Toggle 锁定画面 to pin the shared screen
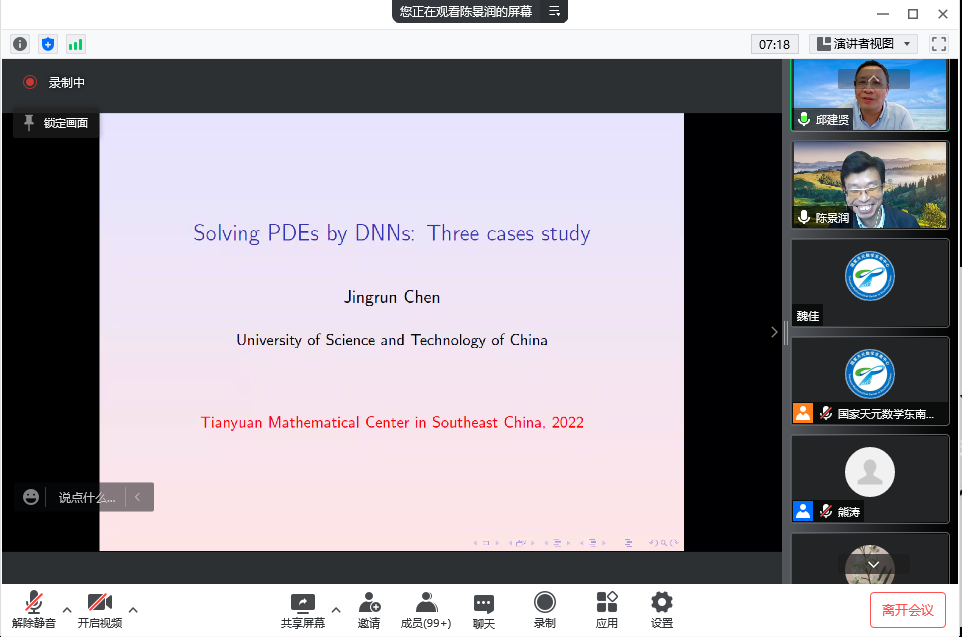The height and width of the screenshot is (637, 962). 55,123
